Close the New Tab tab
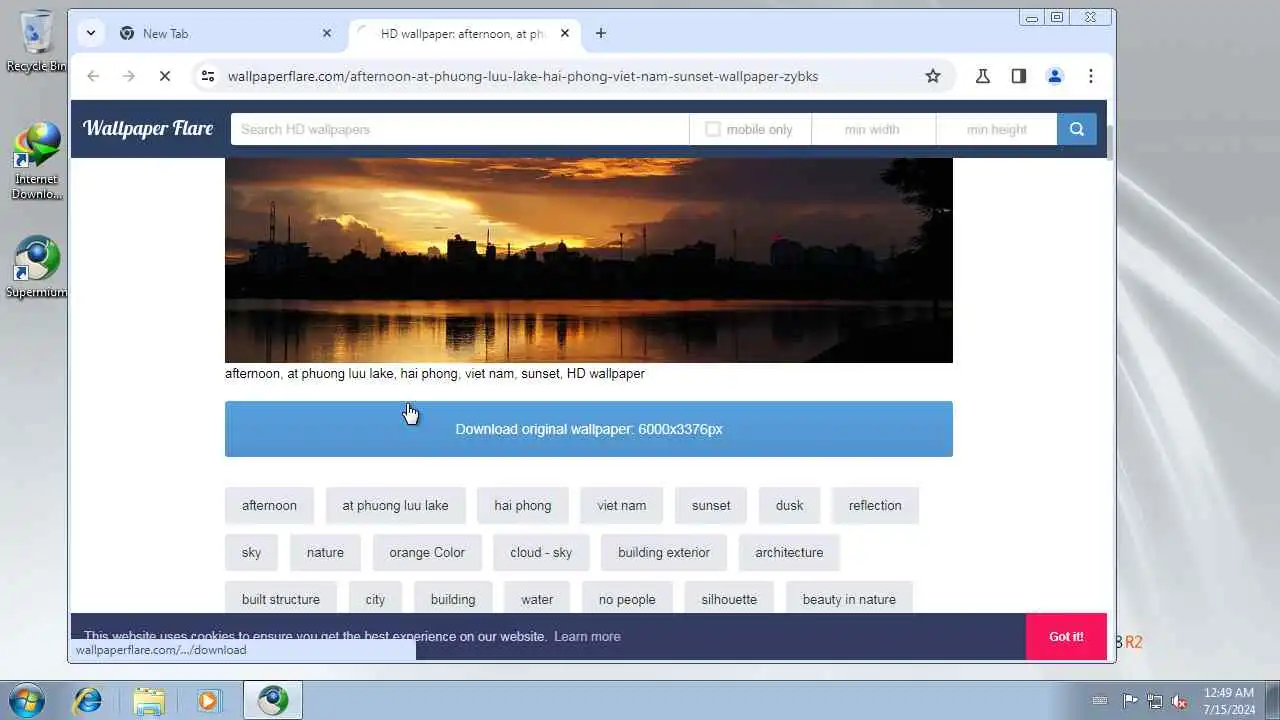The height and width of the screenshot is (720, 1280). (x=327, y=33)
